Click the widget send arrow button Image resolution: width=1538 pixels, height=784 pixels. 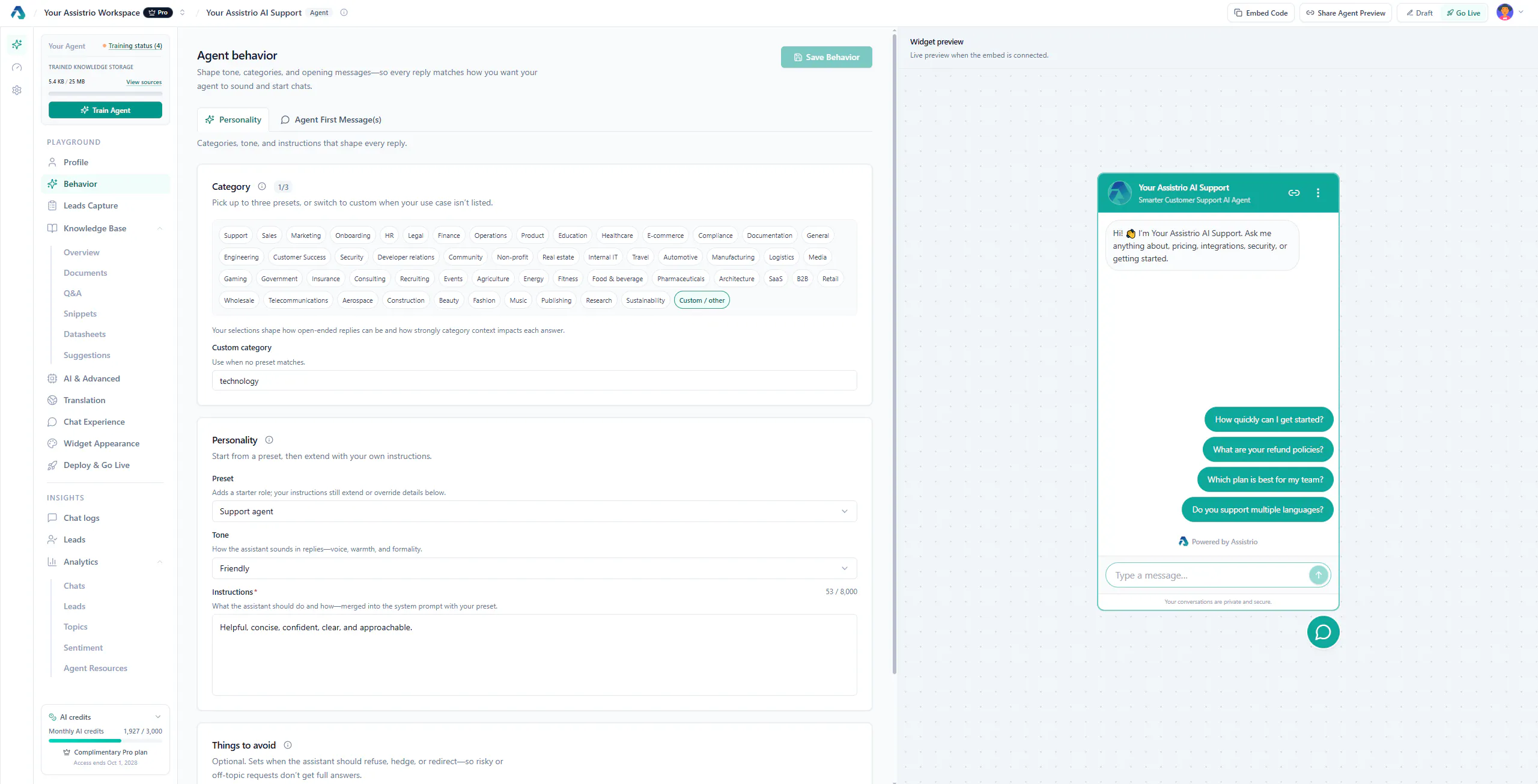pos(1318,575)
